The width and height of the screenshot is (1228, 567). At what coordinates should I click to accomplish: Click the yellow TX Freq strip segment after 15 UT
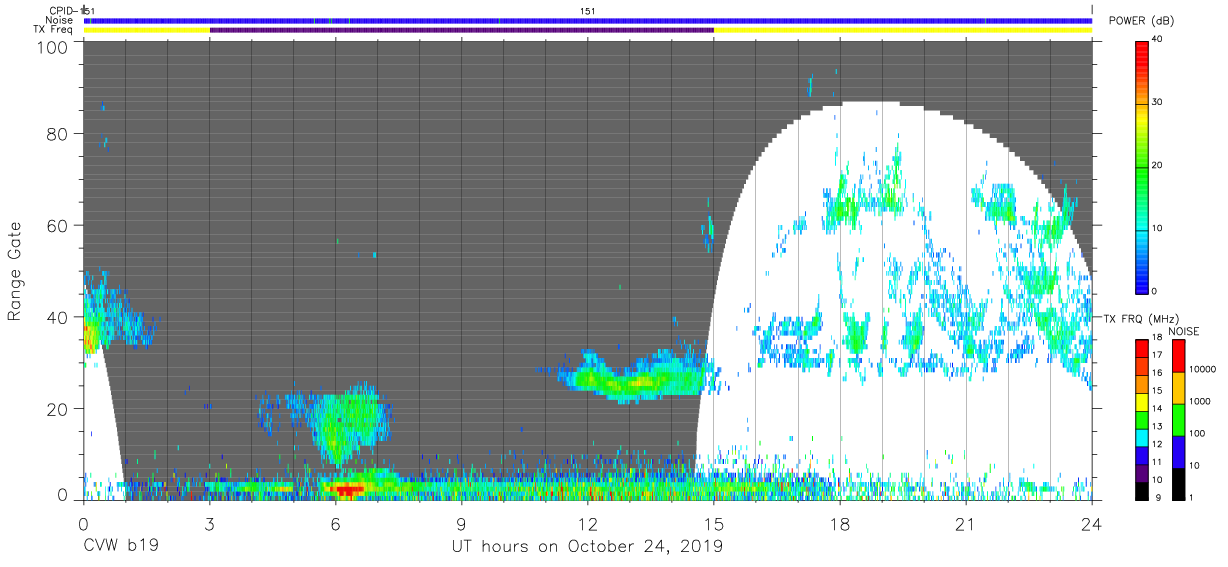(903, 30)
